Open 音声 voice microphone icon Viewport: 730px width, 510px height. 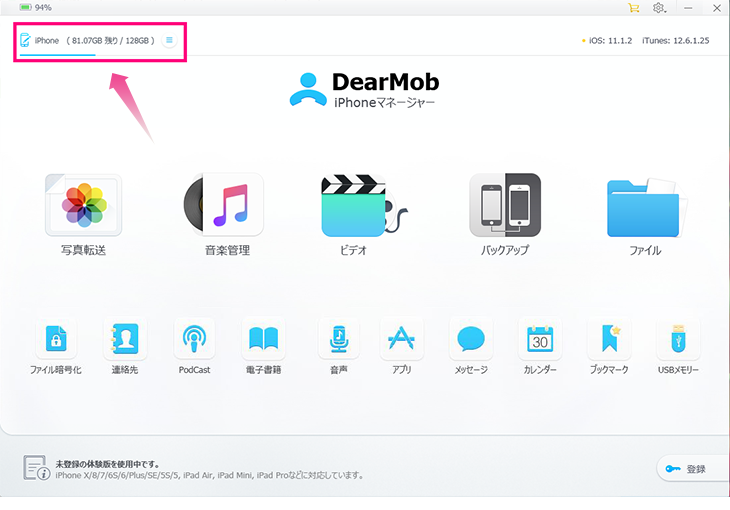coord(339,339)
